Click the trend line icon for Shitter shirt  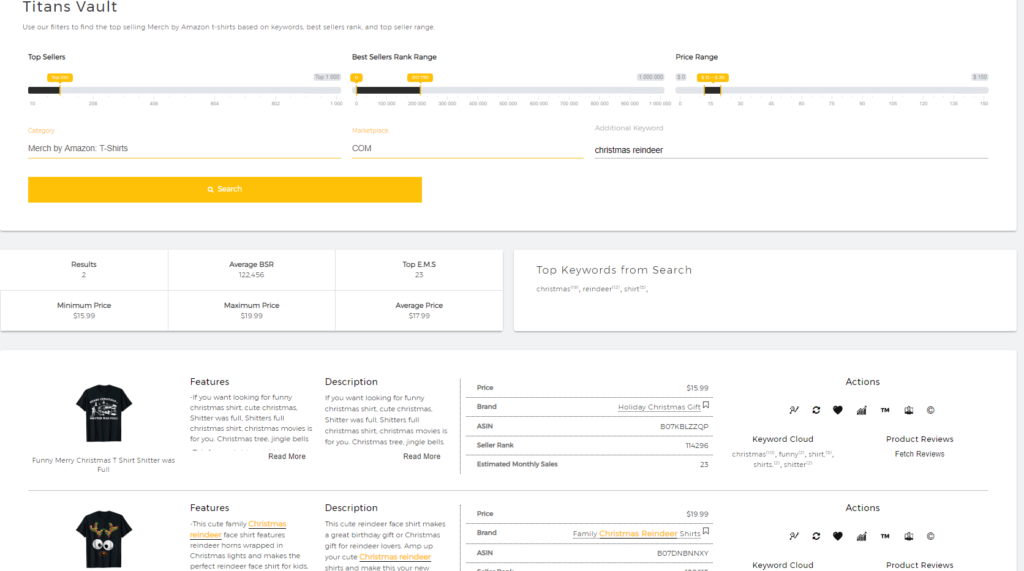793,410
